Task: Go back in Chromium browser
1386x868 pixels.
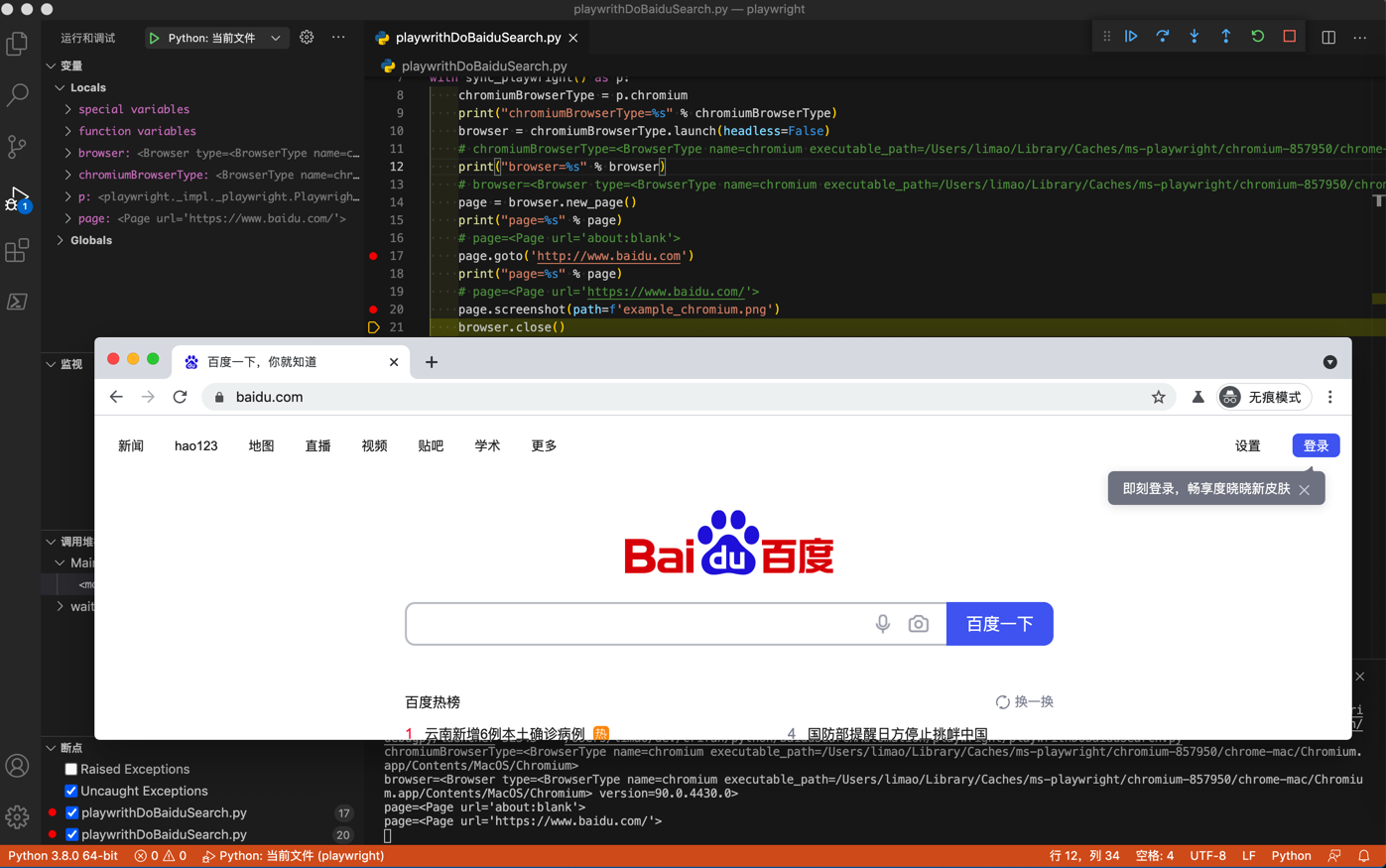Action: [x=116, y=397]
